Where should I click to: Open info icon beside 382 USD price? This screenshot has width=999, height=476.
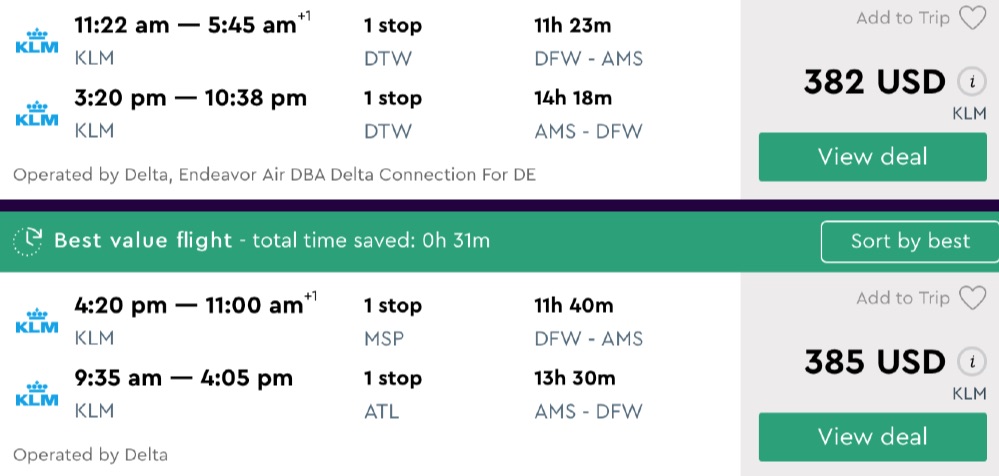point(968,83)
